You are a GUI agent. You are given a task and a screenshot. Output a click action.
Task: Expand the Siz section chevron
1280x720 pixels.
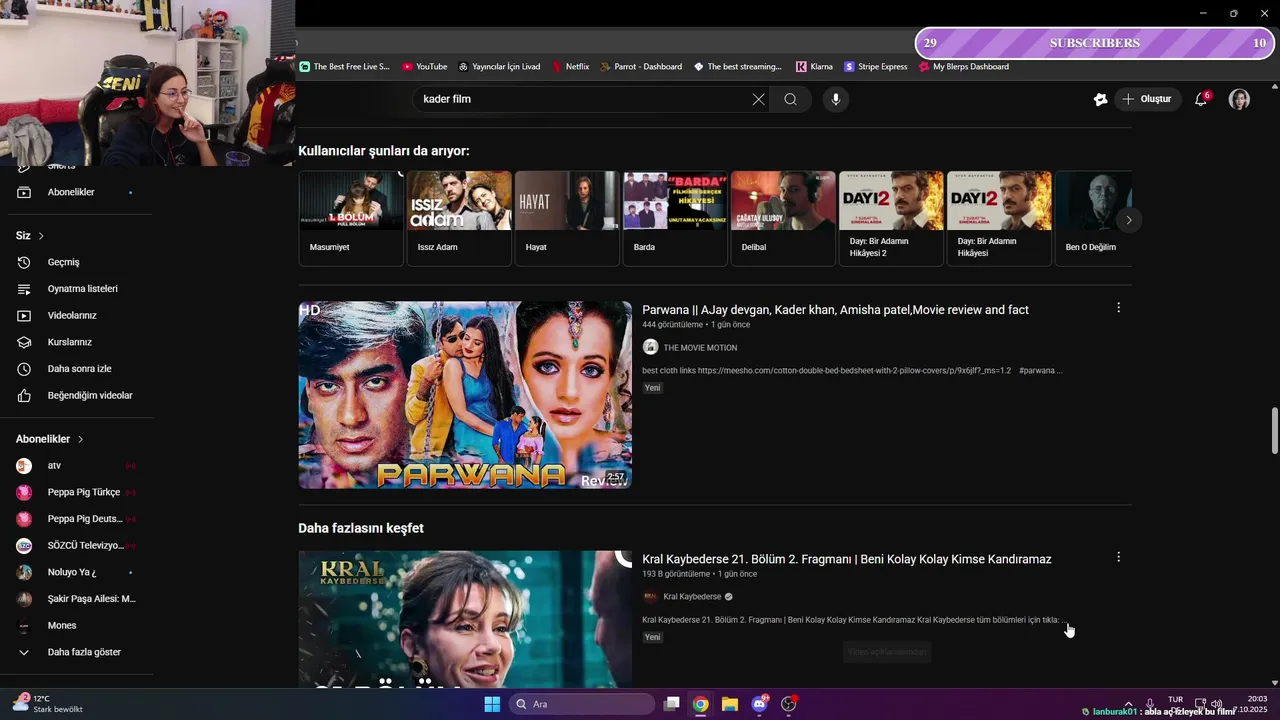click(x=41, y=236)
